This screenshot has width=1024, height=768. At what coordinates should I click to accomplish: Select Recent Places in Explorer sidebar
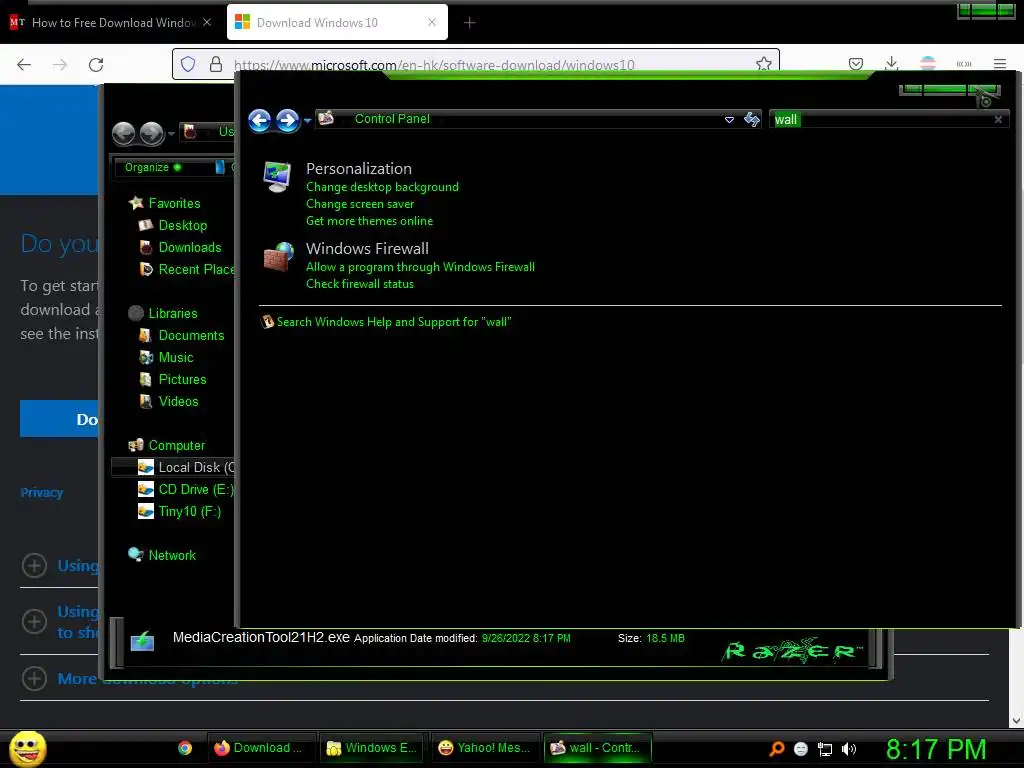pyautogui.click(x=196, y=269)
